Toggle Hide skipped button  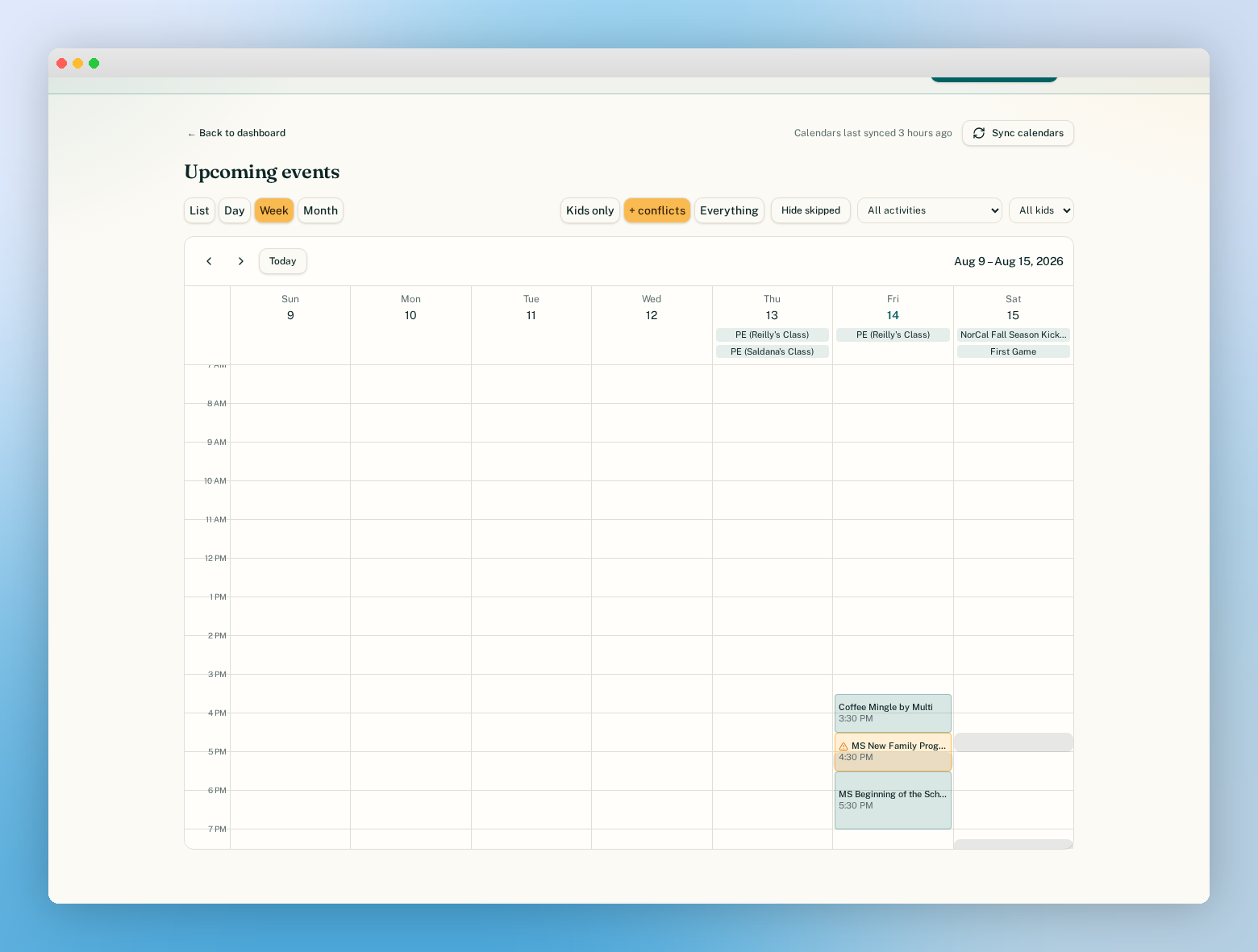pos(810,210)
